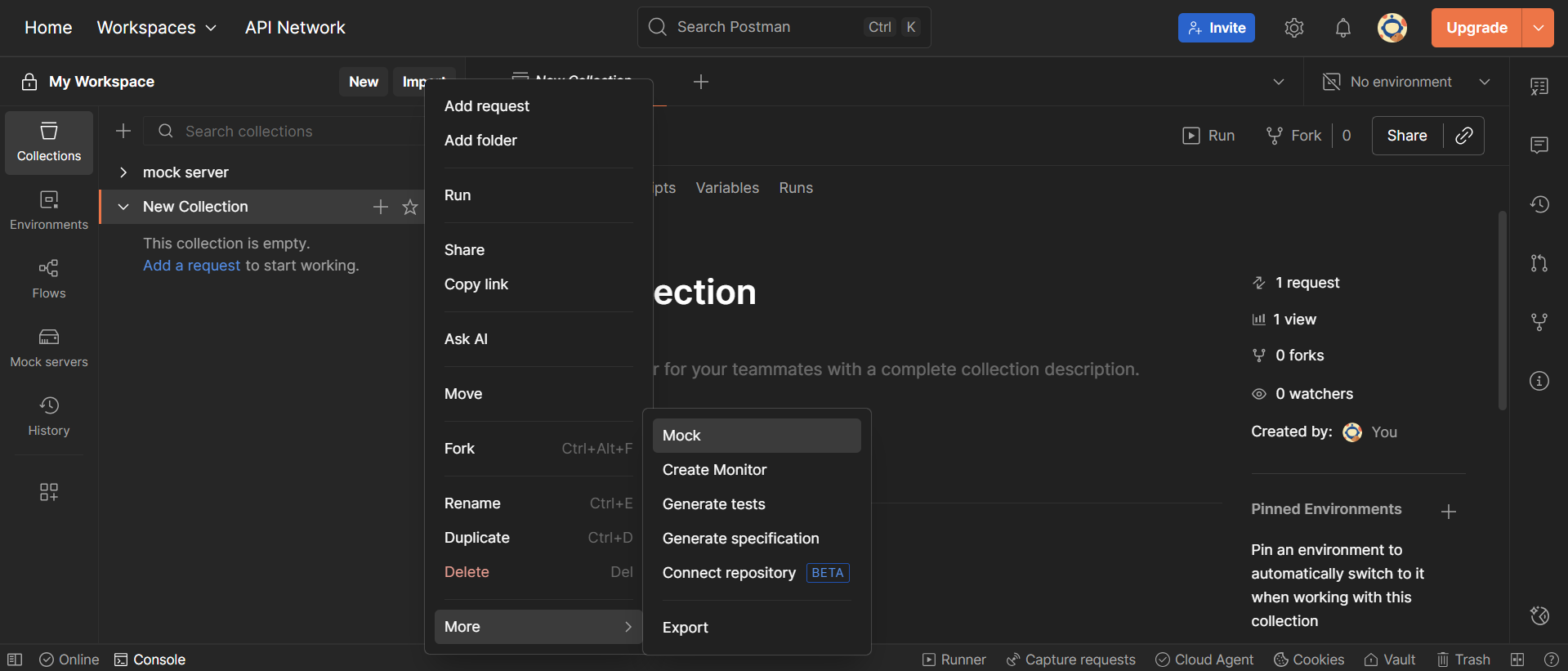Click the Invite button
The width and height of the screenshot is (1568, 671).
pos(1216,28)
